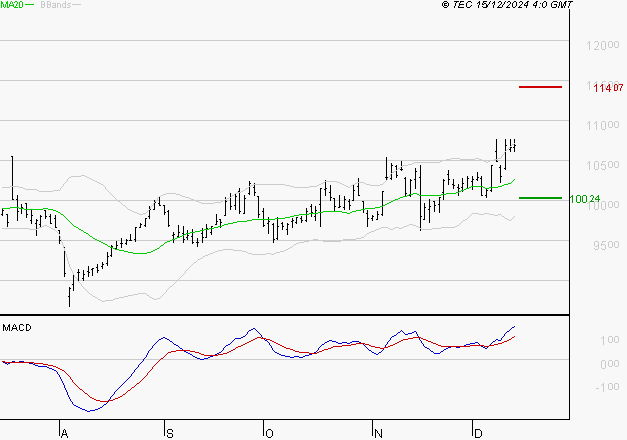The height and width of the screenshot is (440, 627).
Task: Click the MA20 legend label
Action: pyautogui.click(x=12, y=5)
